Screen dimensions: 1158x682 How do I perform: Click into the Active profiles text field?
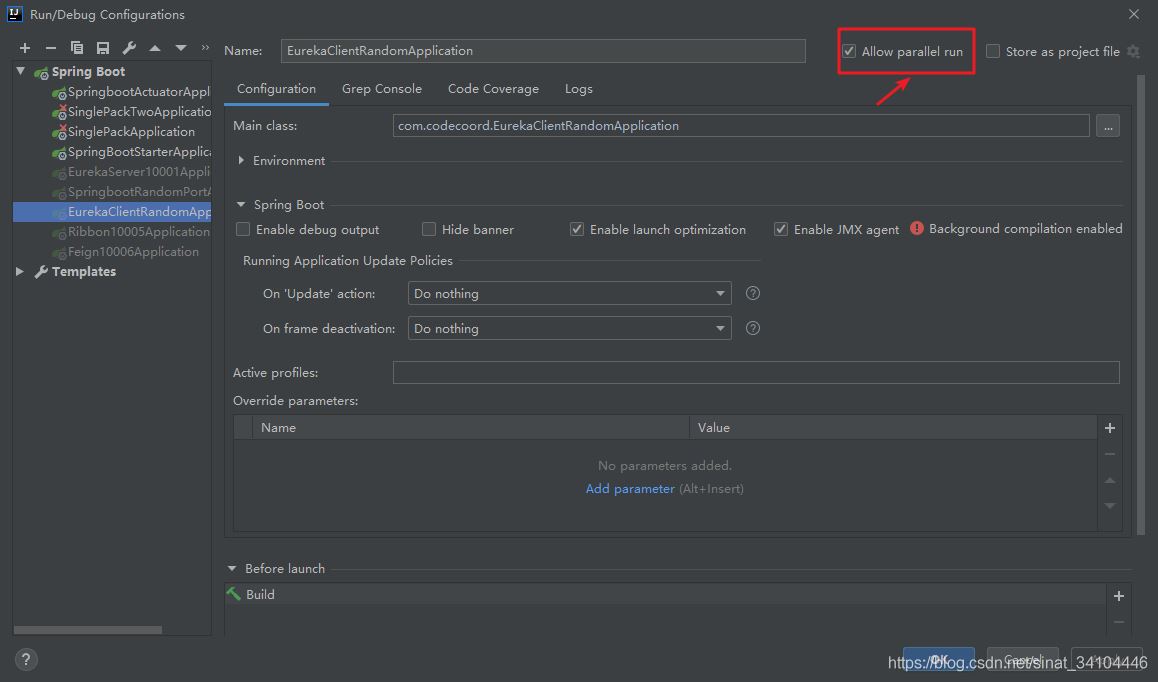[x=755, y=373]
